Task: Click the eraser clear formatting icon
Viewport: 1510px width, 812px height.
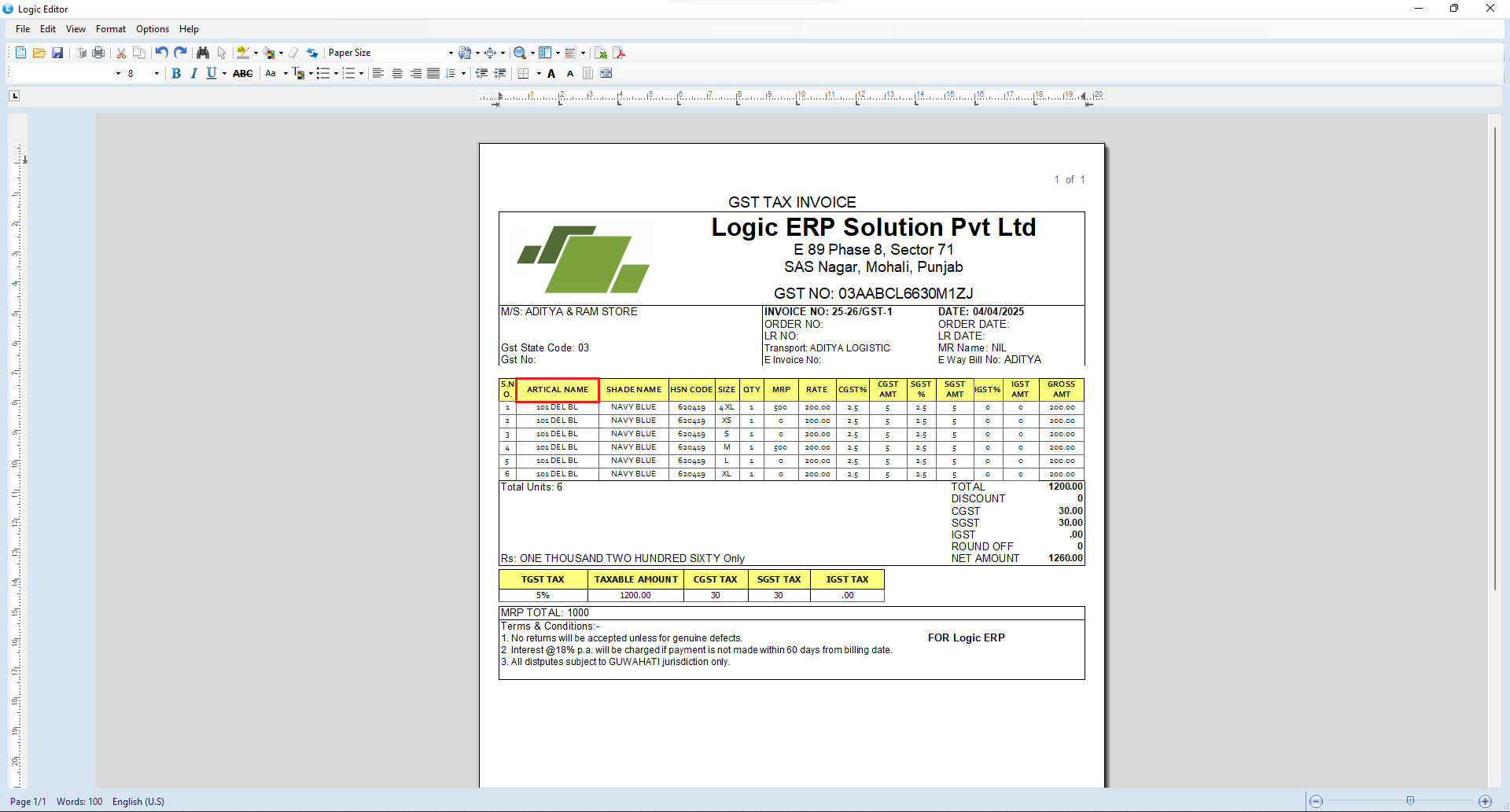Action: point(293,53)
